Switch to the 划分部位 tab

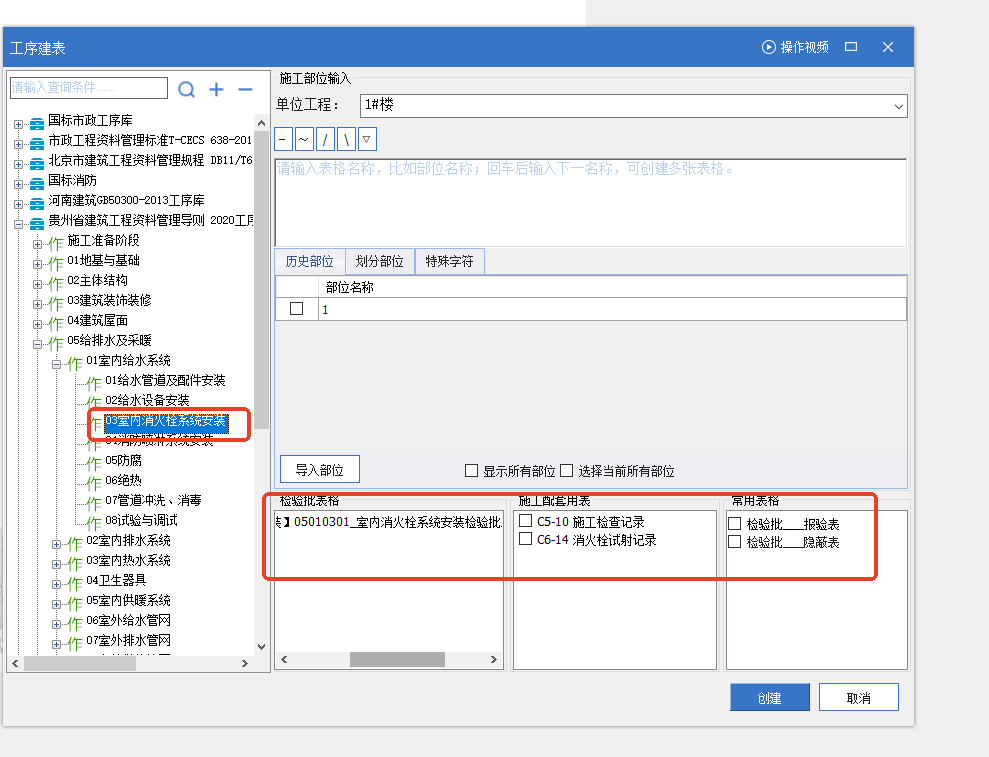[379, 261]
